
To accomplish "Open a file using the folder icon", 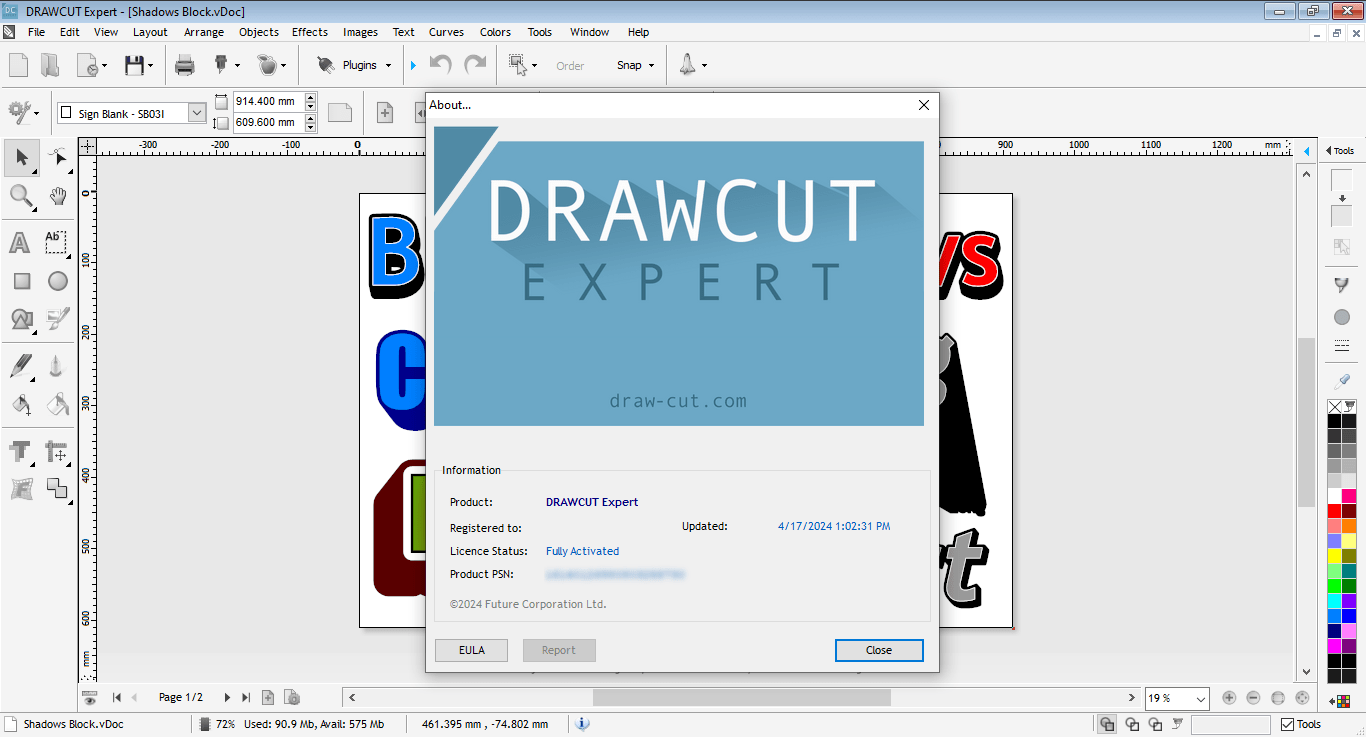I will 50,65.
